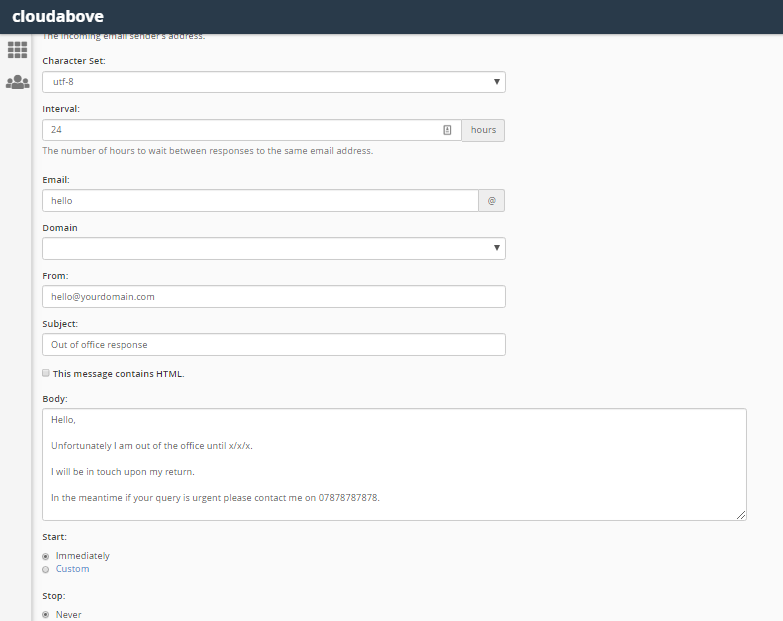
Task: Click the Immediately option label
Action: pyautogui.click(x=83, y=556)
